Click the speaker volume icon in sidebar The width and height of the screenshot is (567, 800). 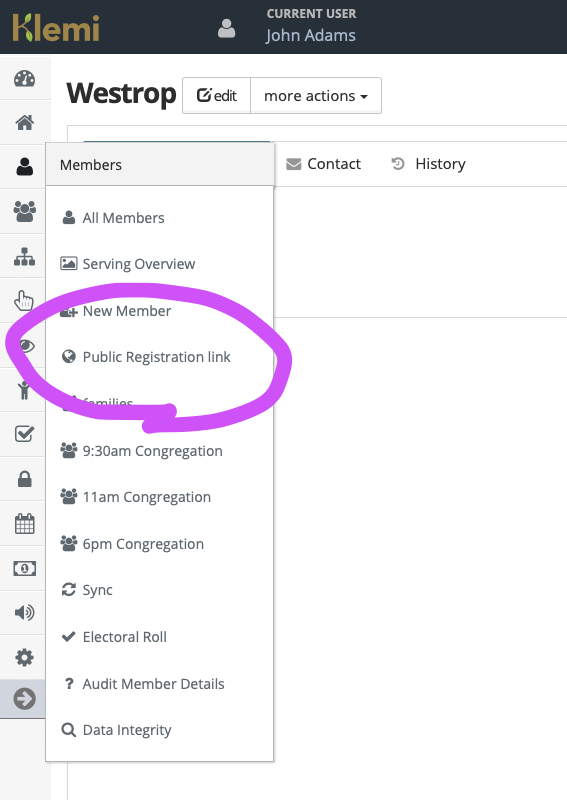pyautogui.click(x=24, y=612)
